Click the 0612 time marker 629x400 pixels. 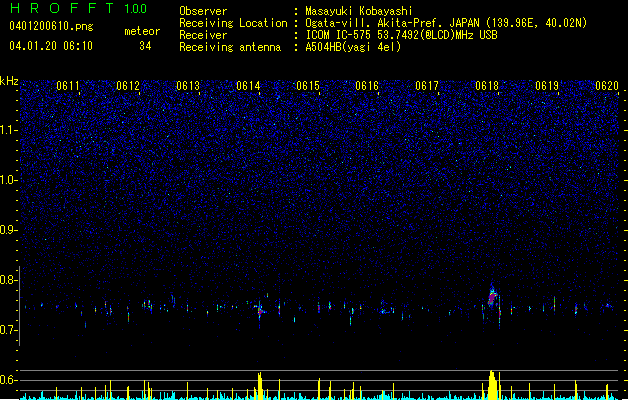click(x=128, y=86)
